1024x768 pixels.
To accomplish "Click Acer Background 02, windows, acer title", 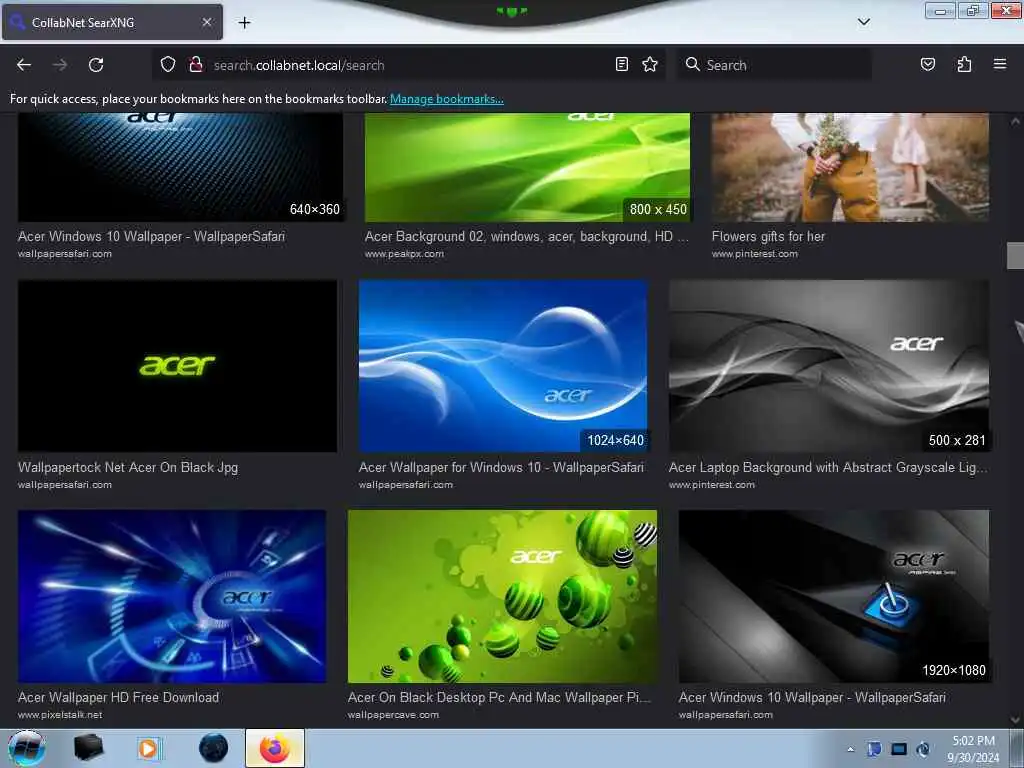I will 526,236.
